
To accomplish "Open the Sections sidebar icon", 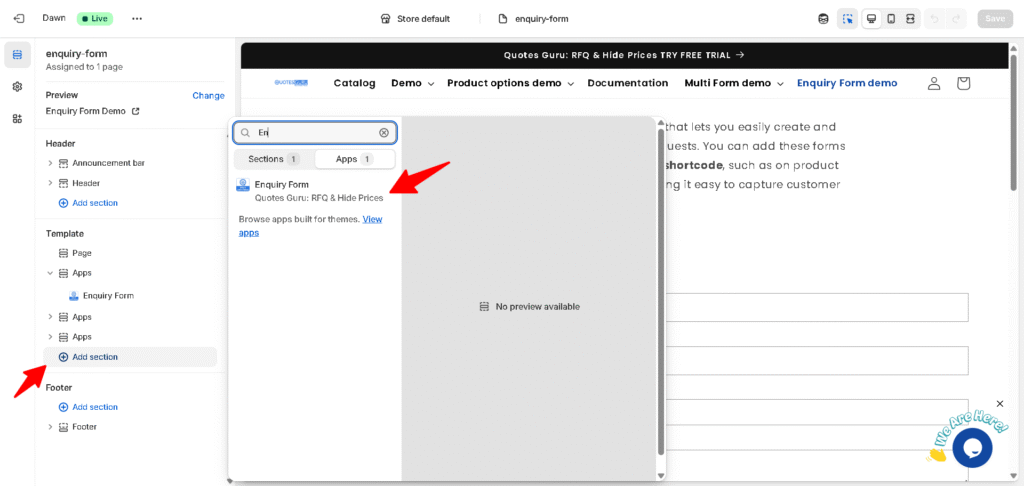I will point(17,55).
